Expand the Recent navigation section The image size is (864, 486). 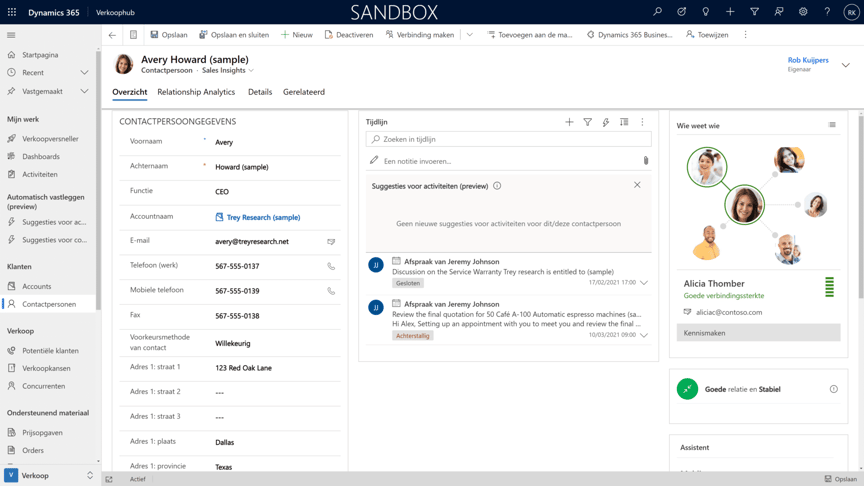[84, 72]
